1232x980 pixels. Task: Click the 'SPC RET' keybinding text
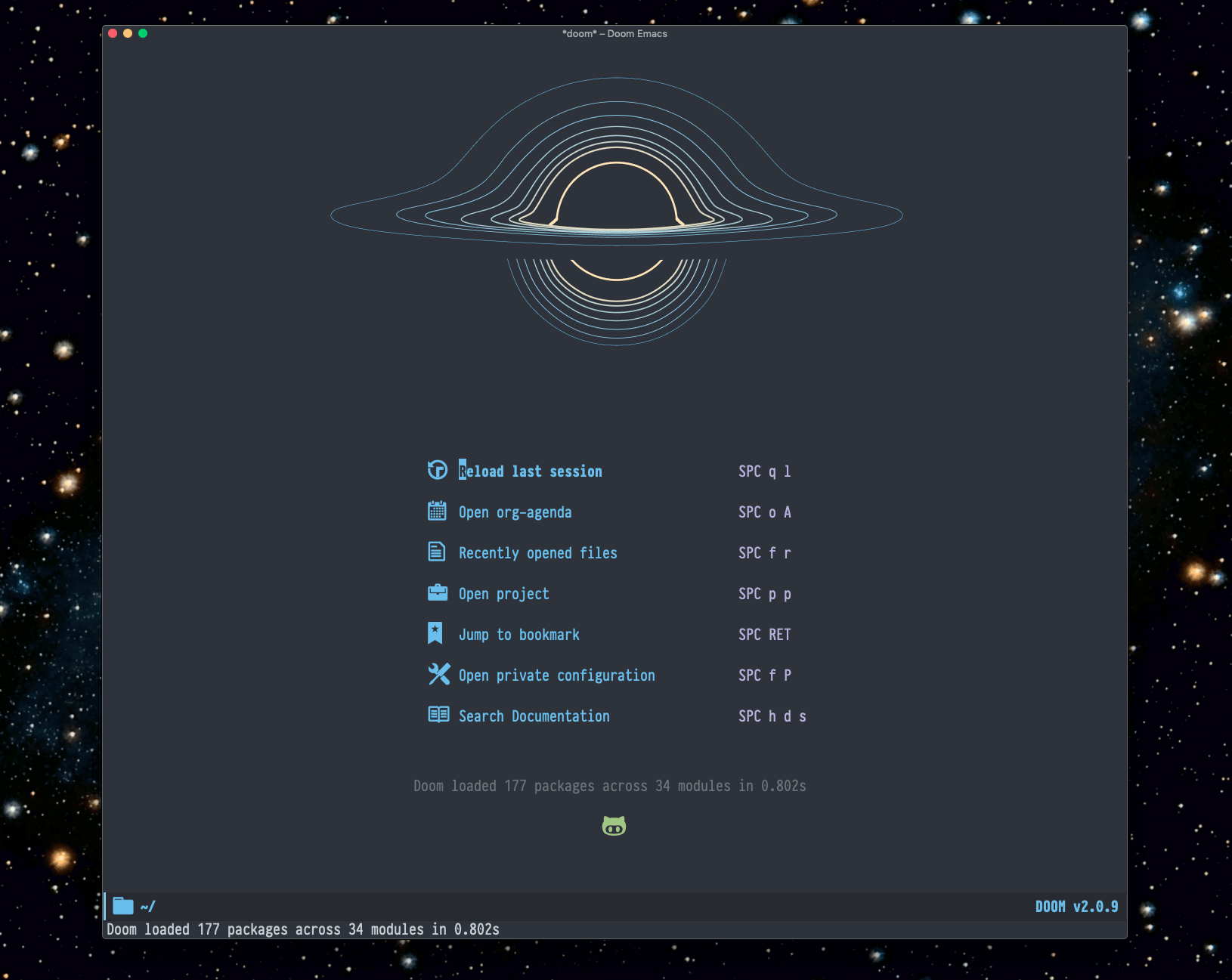click(765, 635)
